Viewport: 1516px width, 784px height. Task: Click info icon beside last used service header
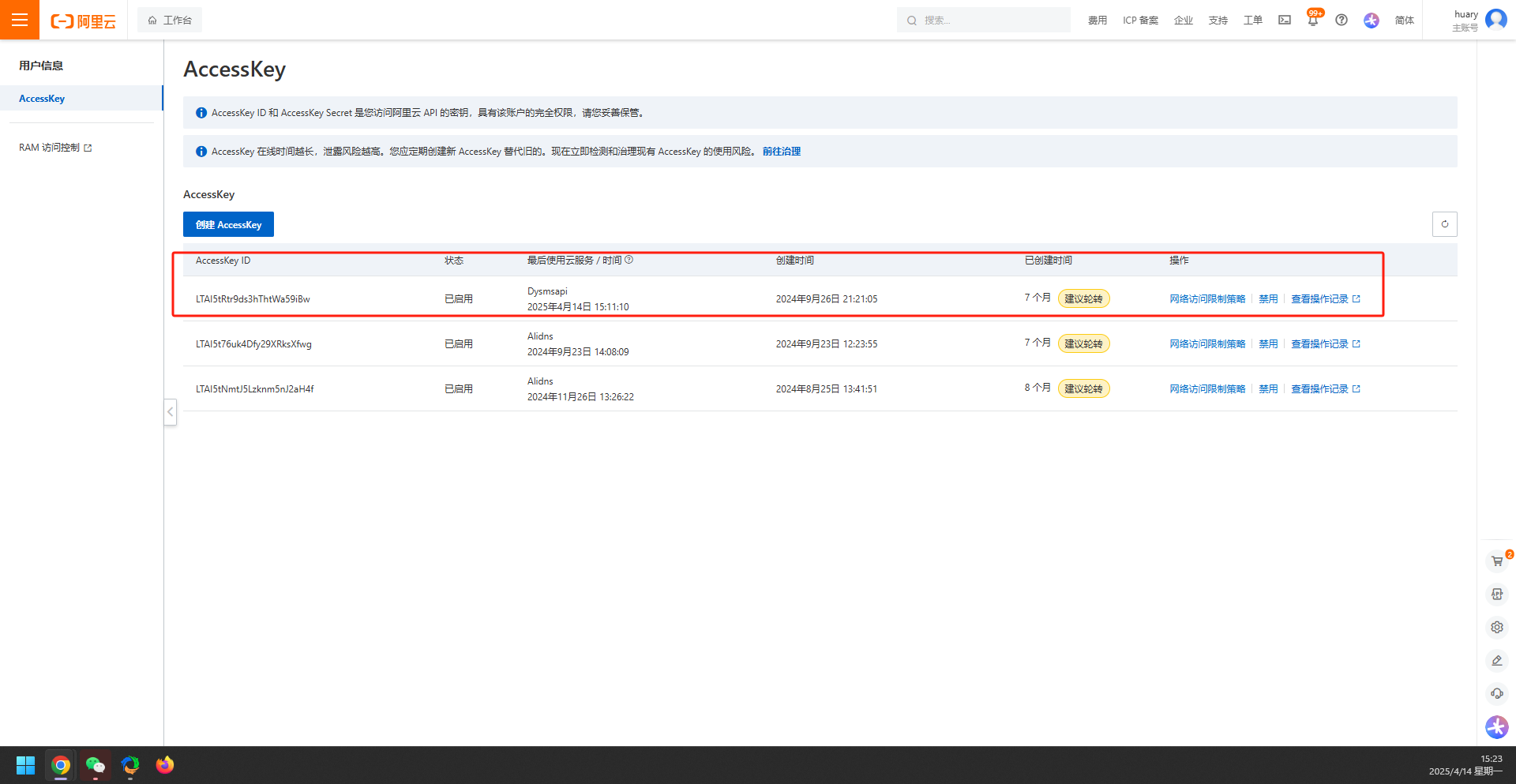click(629, 260)
